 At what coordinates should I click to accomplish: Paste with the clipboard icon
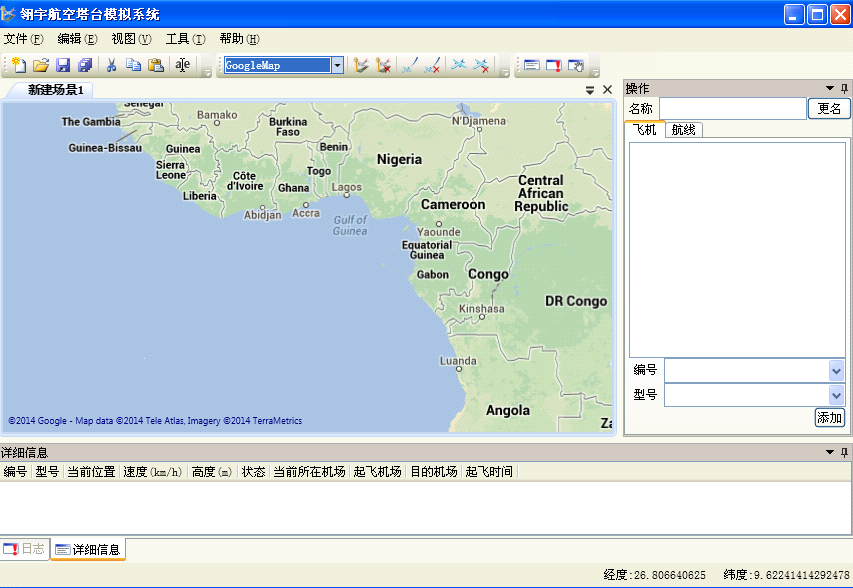coord(156,65)
